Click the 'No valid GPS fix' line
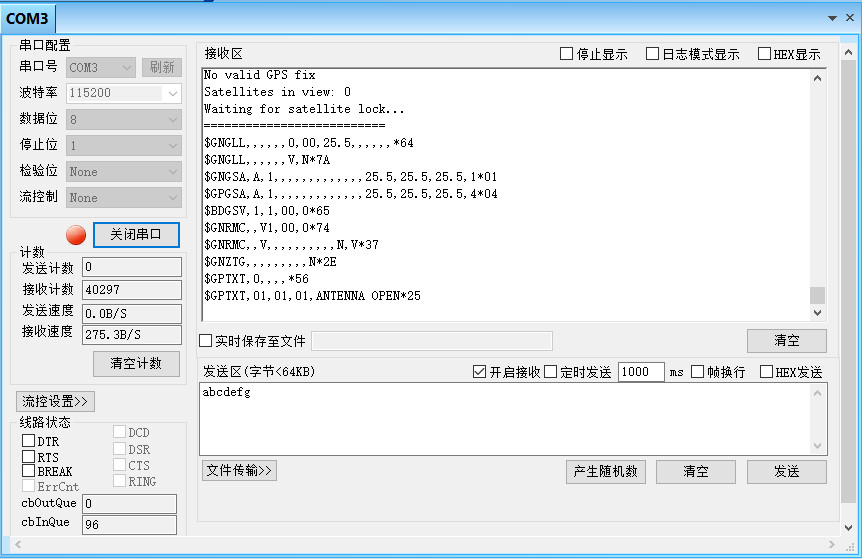Image resolution: width=862 pixels, height=559 pixels. [259, 75]
